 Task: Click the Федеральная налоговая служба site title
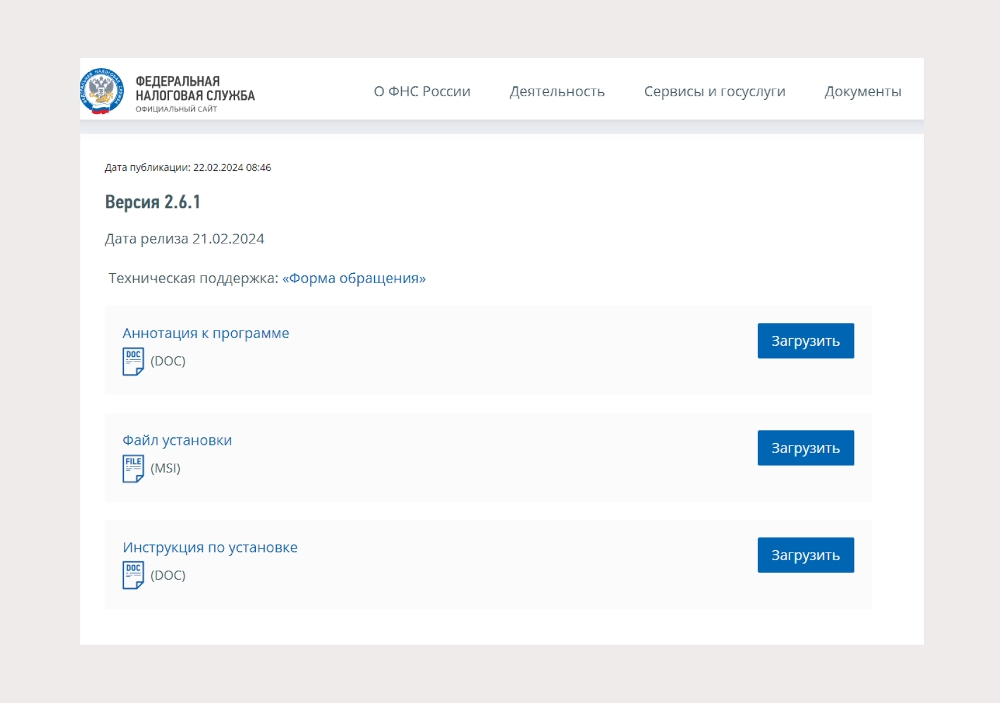click(194, 89)
